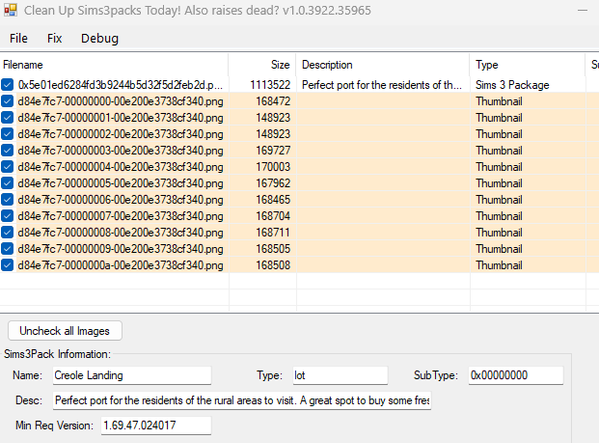
Task: Click the Uncheck all Images button
Action: (x=65, y=331)
